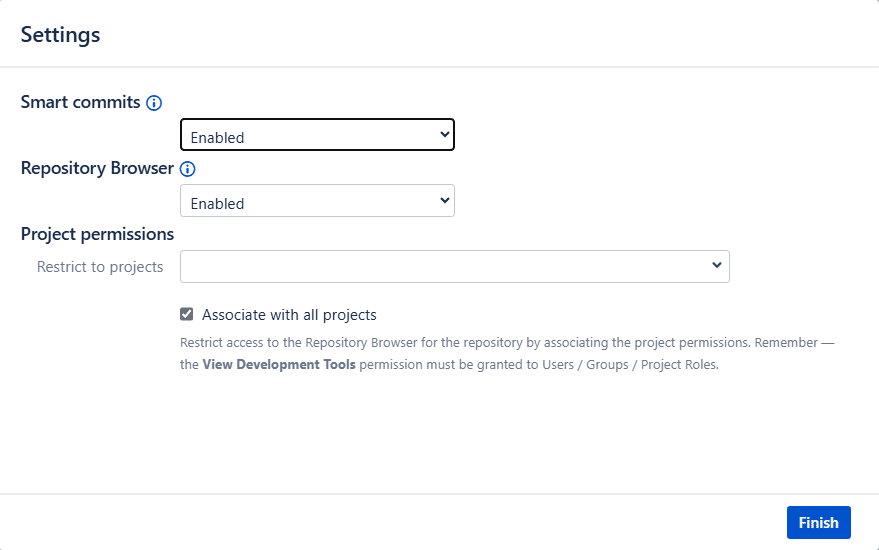
Task: Click the 'Associate with all projects' label text
Action: point(289,315)
